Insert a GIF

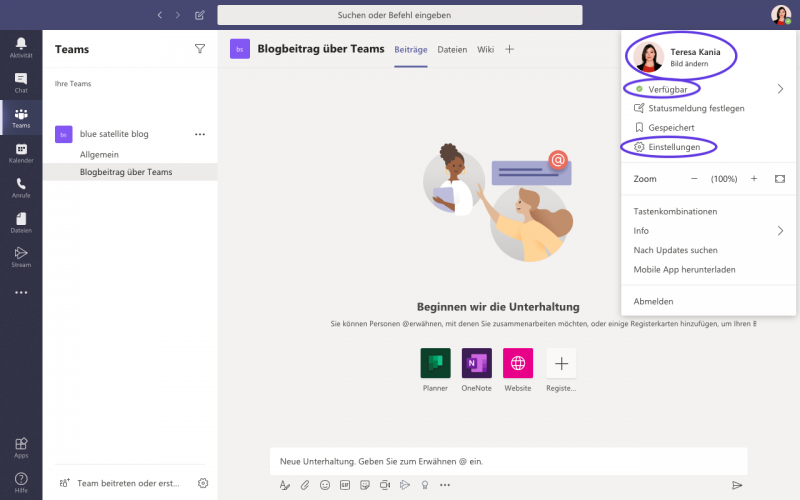tap(345, 485)
